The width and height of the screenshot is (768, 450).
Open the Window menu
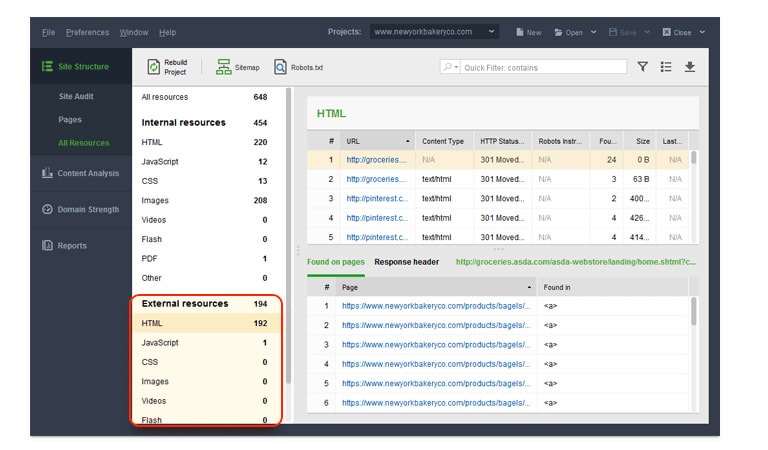[134, 32]
